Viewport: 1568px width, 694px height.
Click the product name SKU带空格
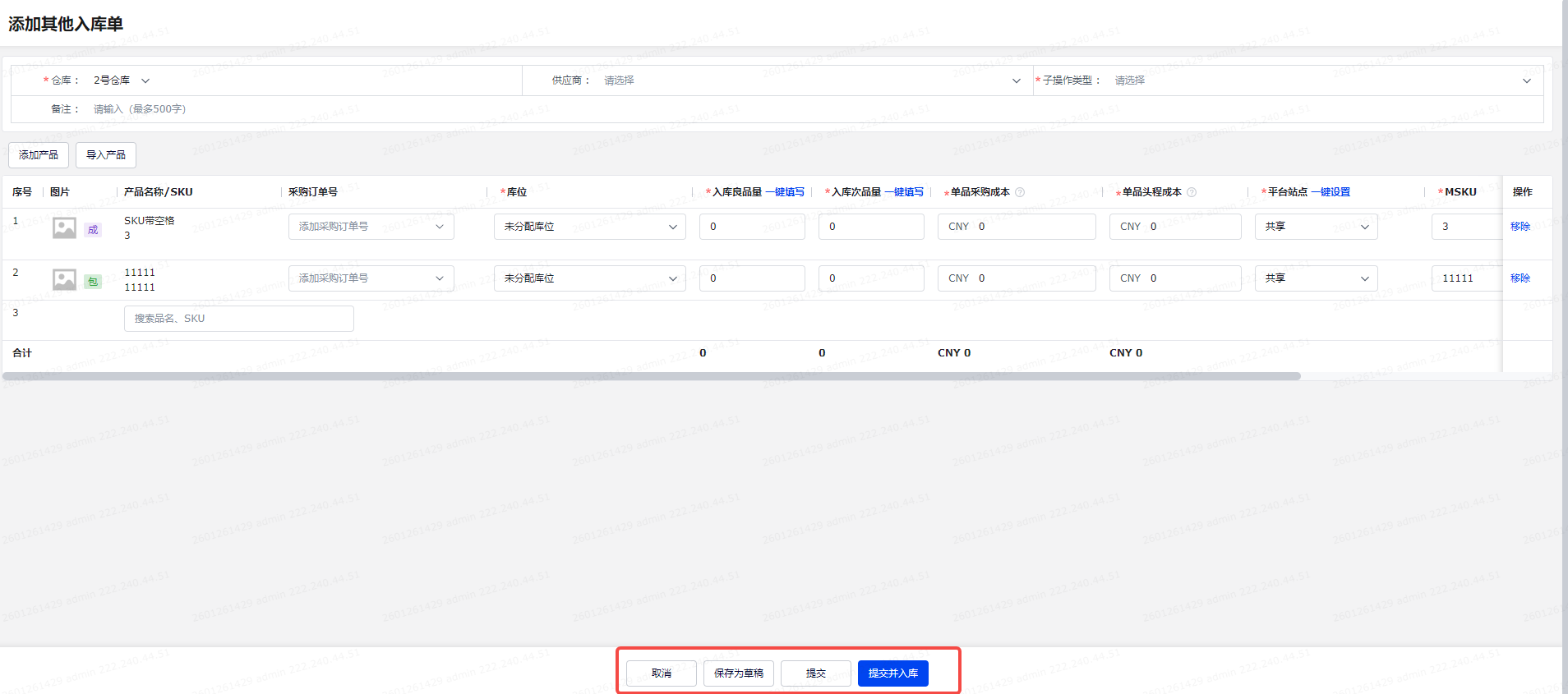point(150,221)
